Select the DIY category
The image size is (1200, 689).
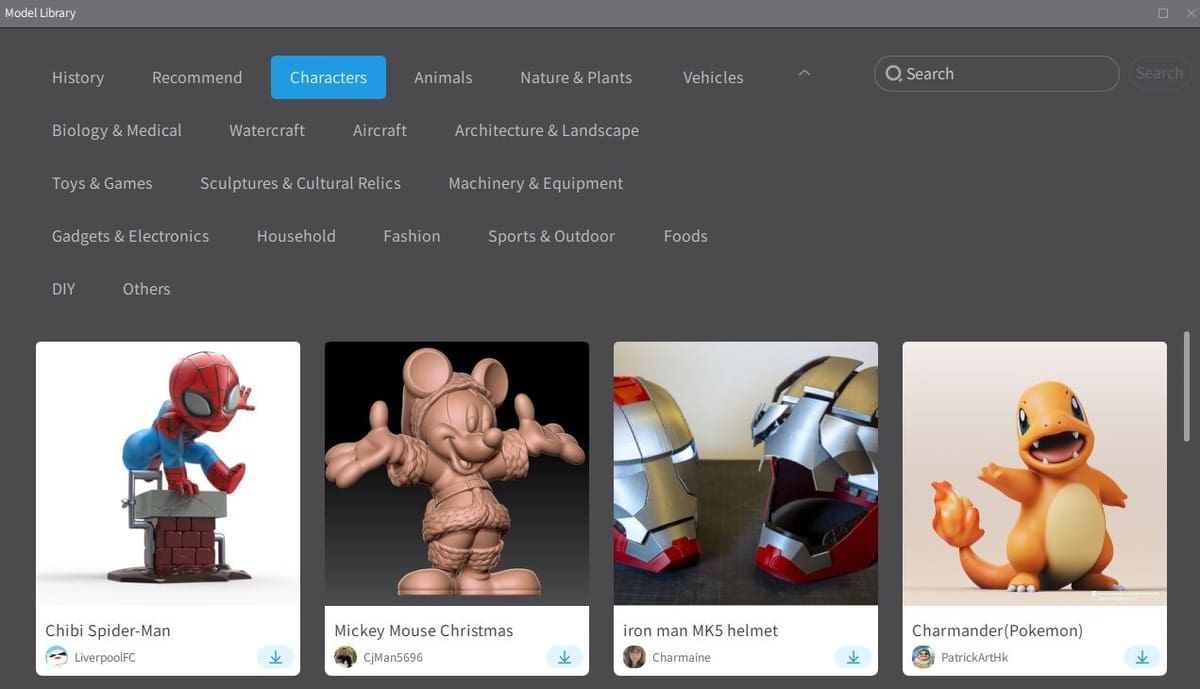64,289
